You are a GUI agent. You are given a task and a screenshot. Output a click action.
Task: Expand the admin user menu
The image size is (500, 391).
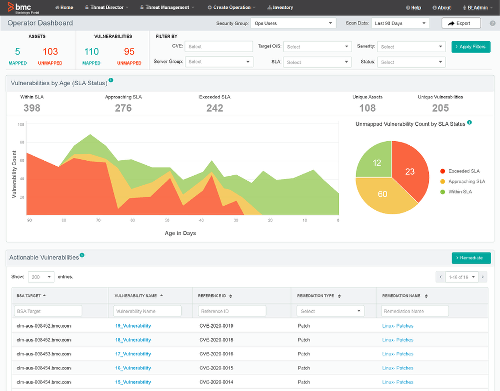[477, 8]
